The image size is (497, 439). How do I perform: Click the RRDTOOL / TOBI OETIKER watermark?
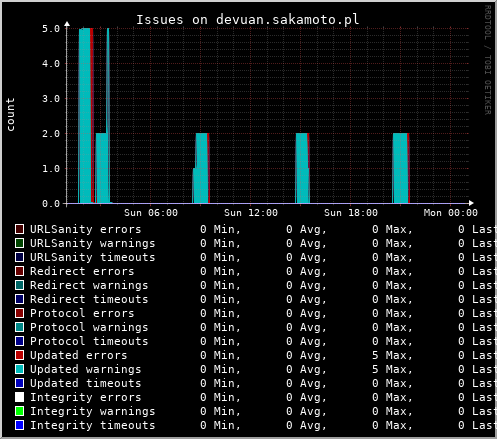pyautogui.click(x=488, y=60)
